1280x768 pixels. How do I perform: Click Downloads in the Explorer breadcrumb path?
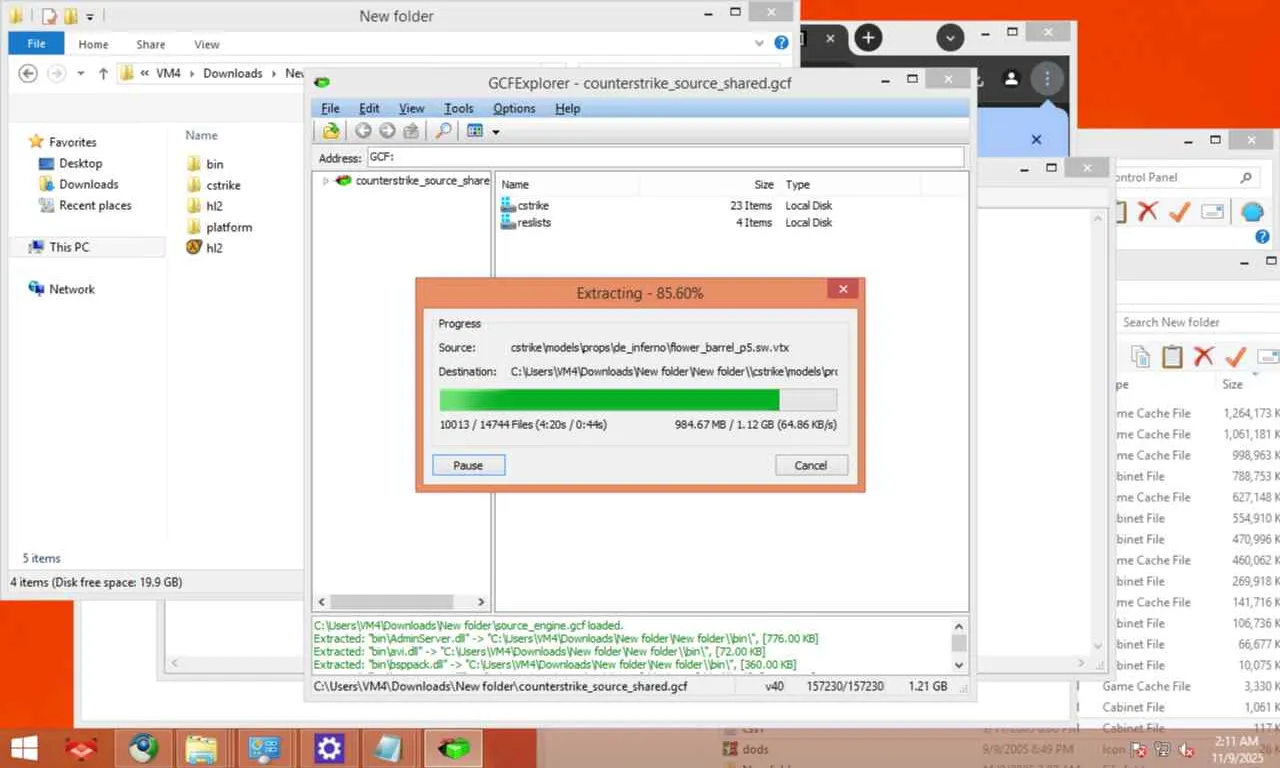coord(233,73)
